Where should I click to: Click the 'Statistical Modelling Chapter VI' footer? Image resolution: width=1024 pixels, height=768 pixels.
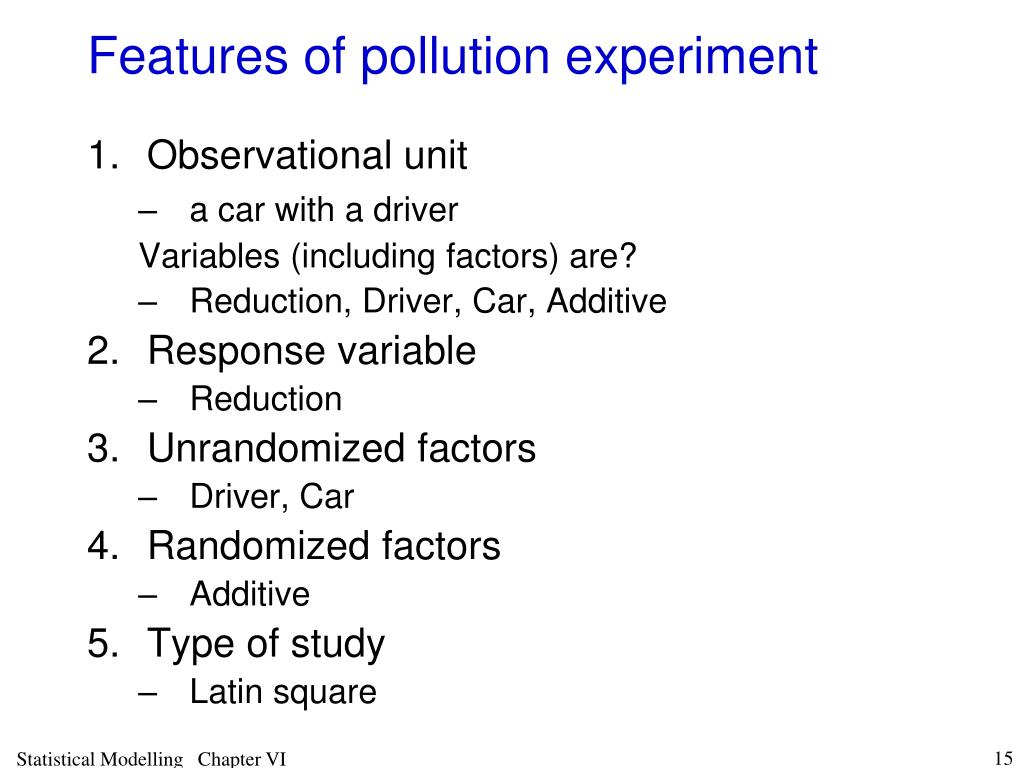[151, 759]
